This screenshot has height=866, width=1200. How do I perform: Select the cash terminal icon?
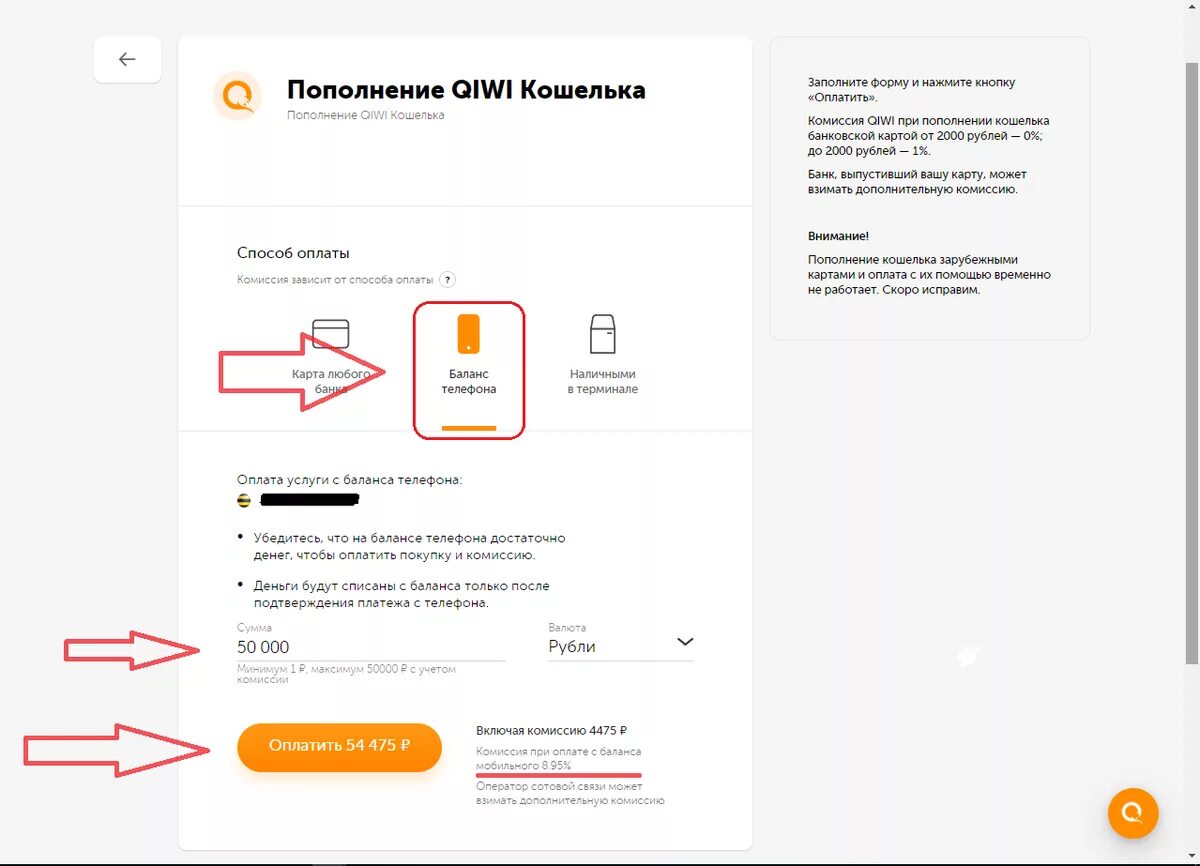[603, 334]
